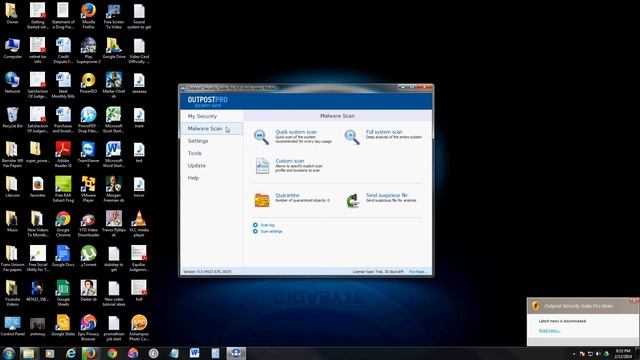The image size is (640, 360).
Task: Open Windows Explorer from the taskbar
Action: click(x=28, y=353)
